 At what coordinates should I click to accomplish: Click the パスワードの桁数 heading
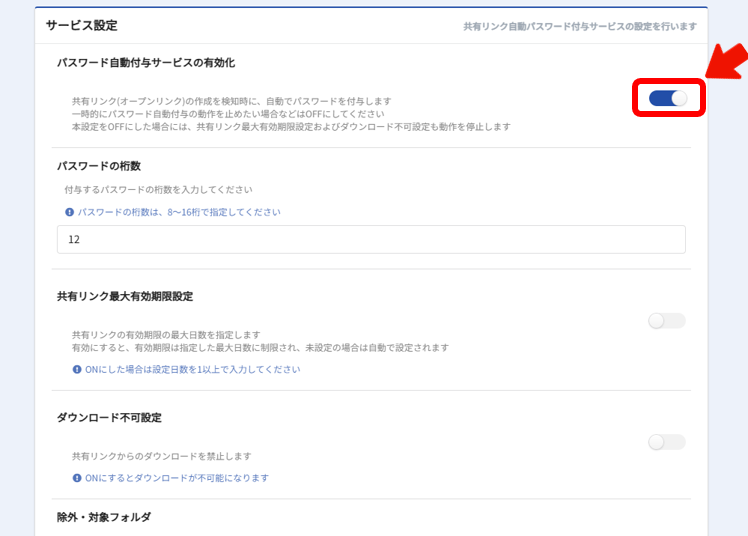tap(99, 166)
